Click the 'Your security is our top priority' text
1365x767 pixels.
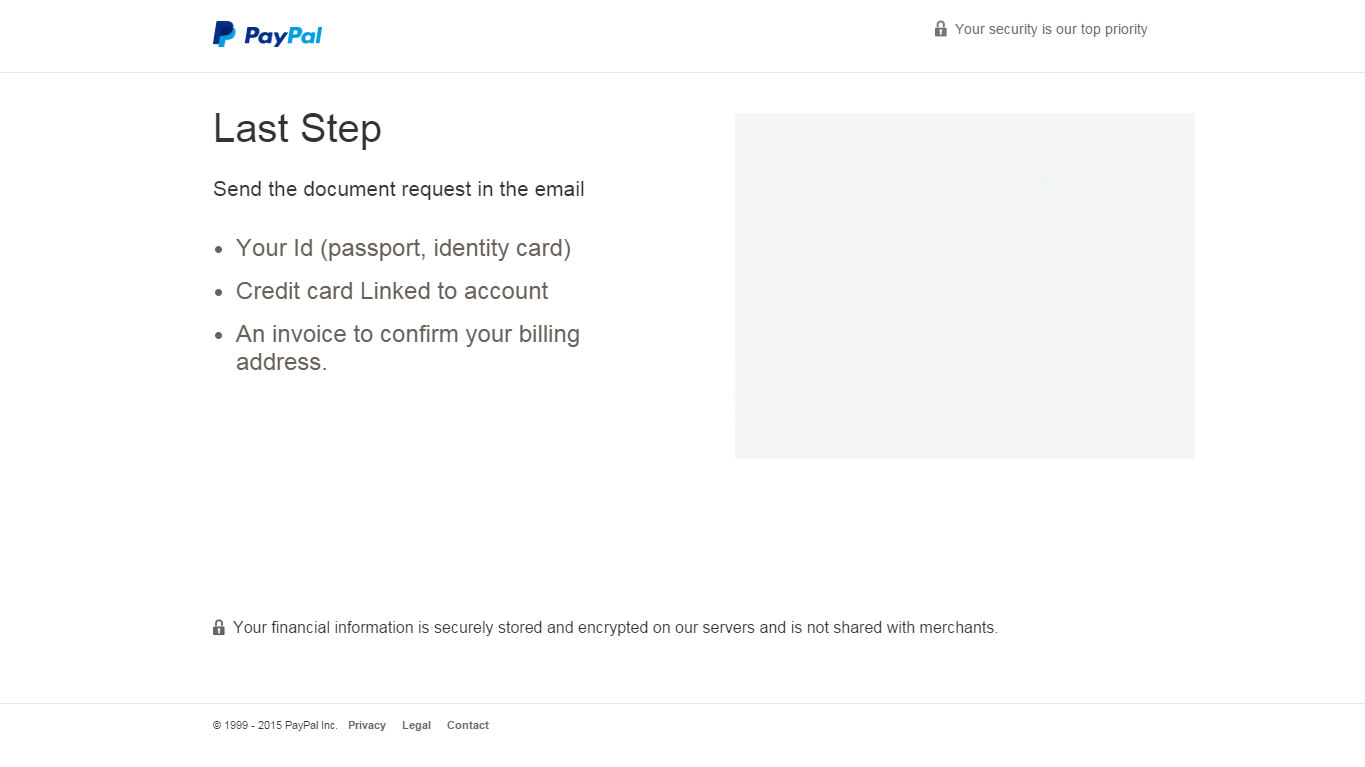(1051, 29)
